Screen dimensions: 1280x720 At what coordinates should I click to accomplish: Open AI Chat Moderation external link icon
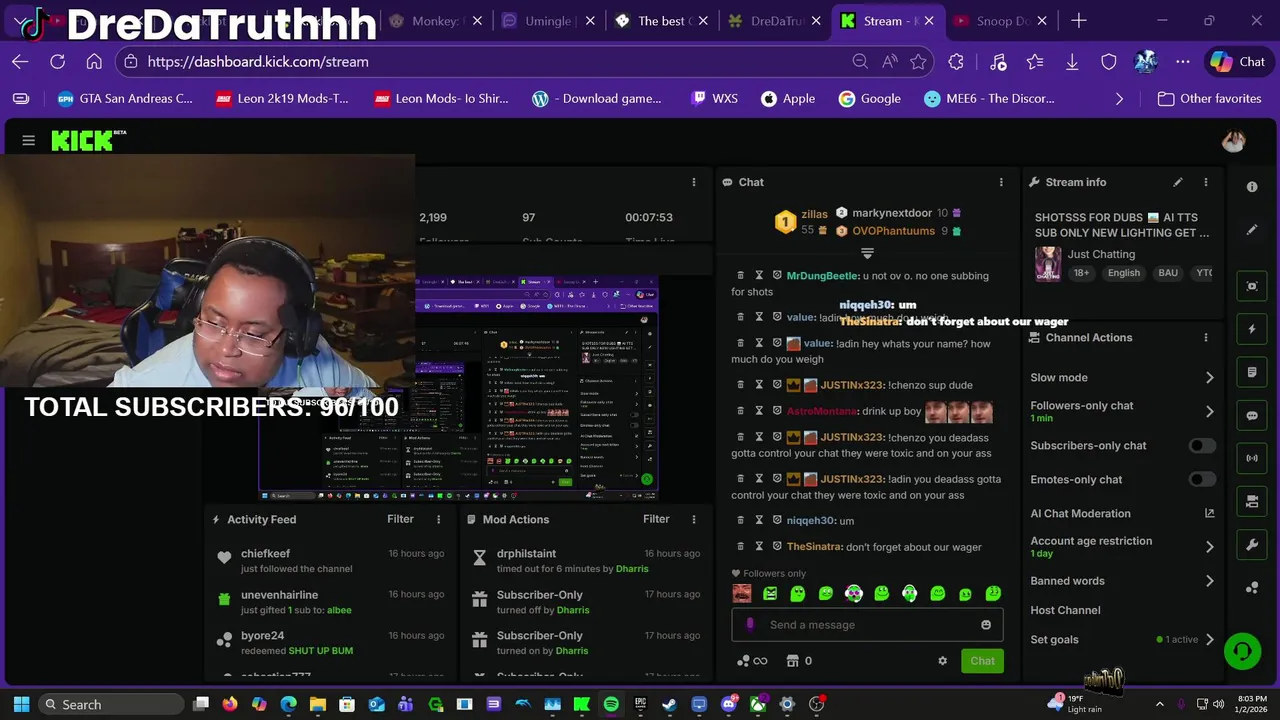pyautogui.click(x=1209, y=513)
